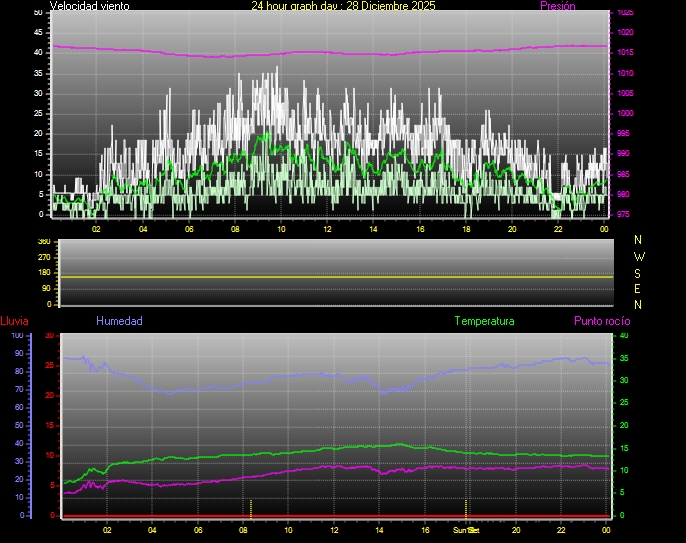Click the 360 wind direction axis value
Image resolution: width=686 pixels, height=543 pixels.
tap(43, 242)
